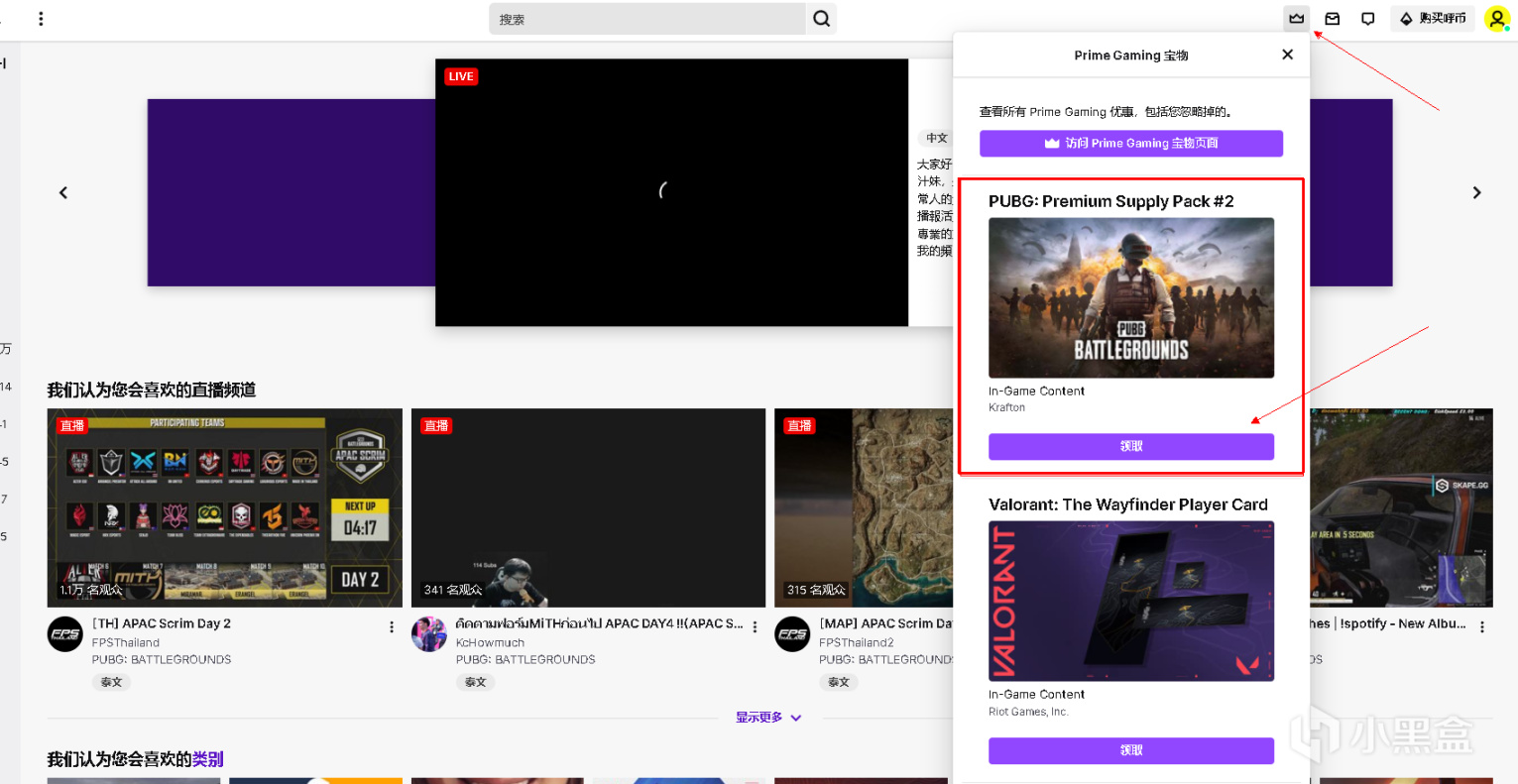Open the three-dot more menu in top bar
The width and height of the screenshot is (1518, 784).
click(x=41, y=19)
